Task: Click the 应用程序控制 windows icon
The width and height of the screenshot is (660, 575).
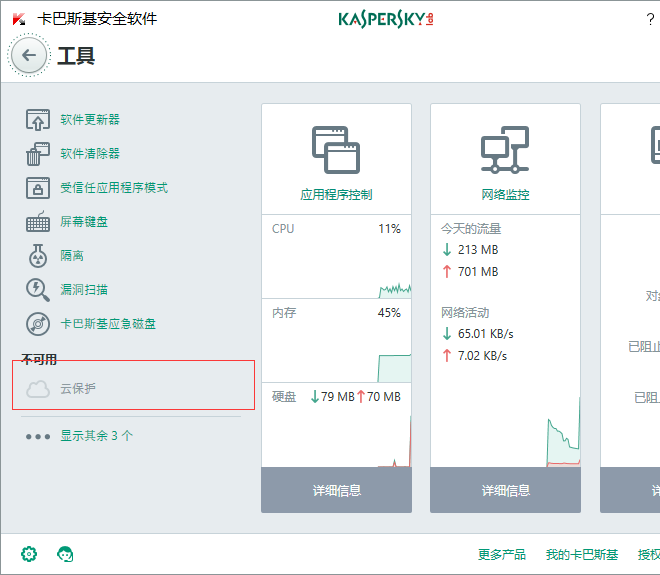Action: 336,150
